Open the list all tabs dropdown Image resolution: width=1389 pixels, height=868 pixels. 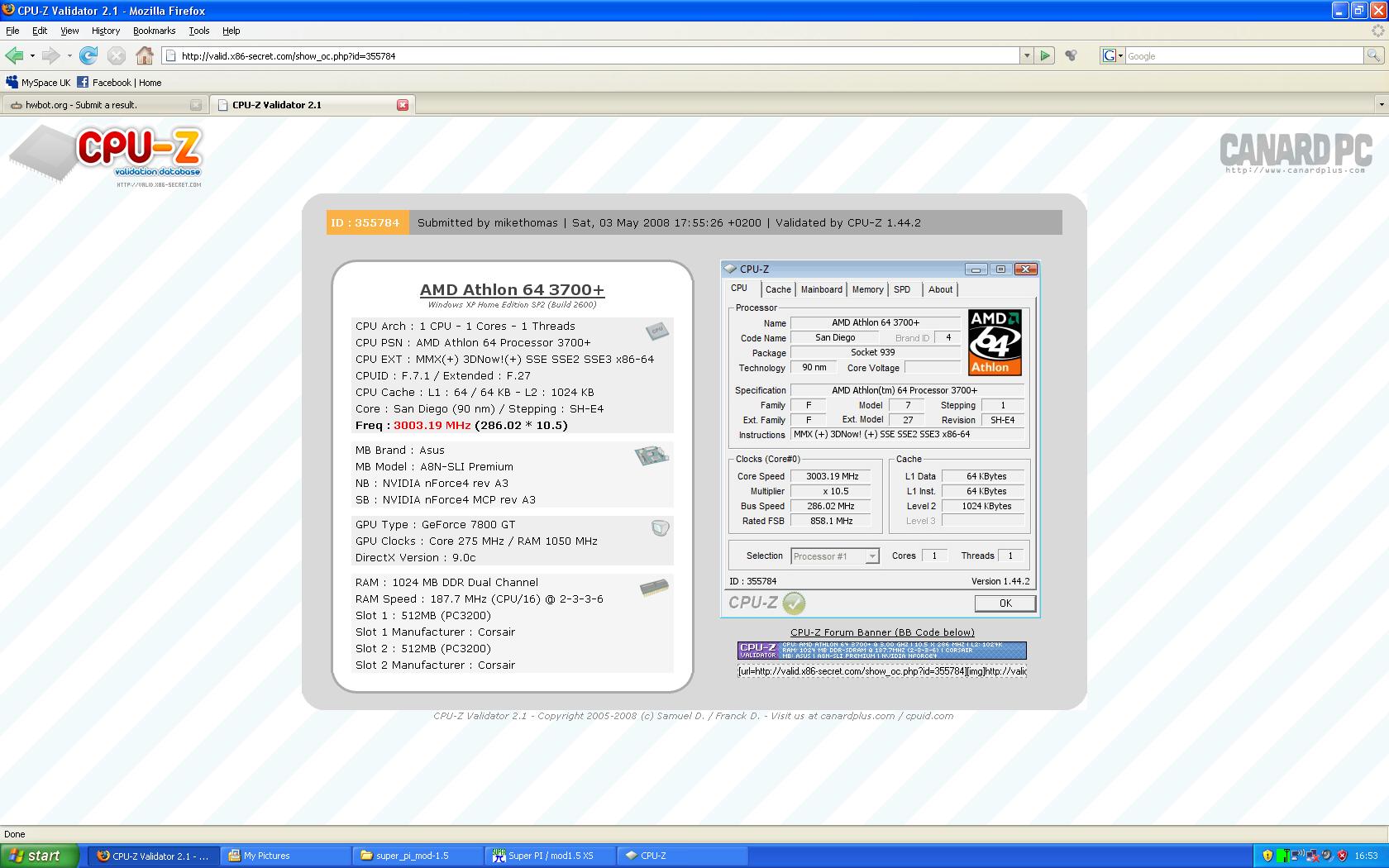1381,104
